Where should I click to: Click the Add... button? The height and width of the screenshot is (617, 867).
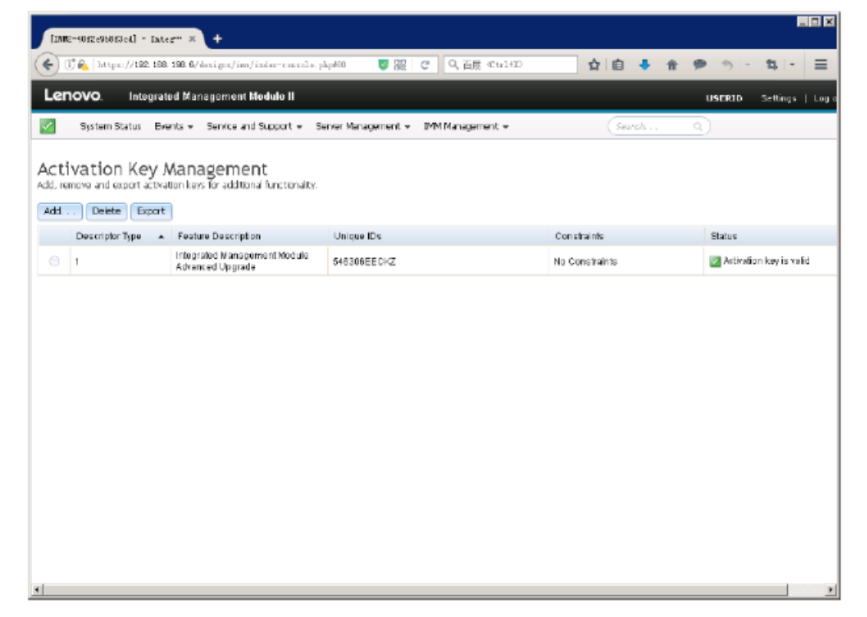pyautogui.click(x=60, y=211)
